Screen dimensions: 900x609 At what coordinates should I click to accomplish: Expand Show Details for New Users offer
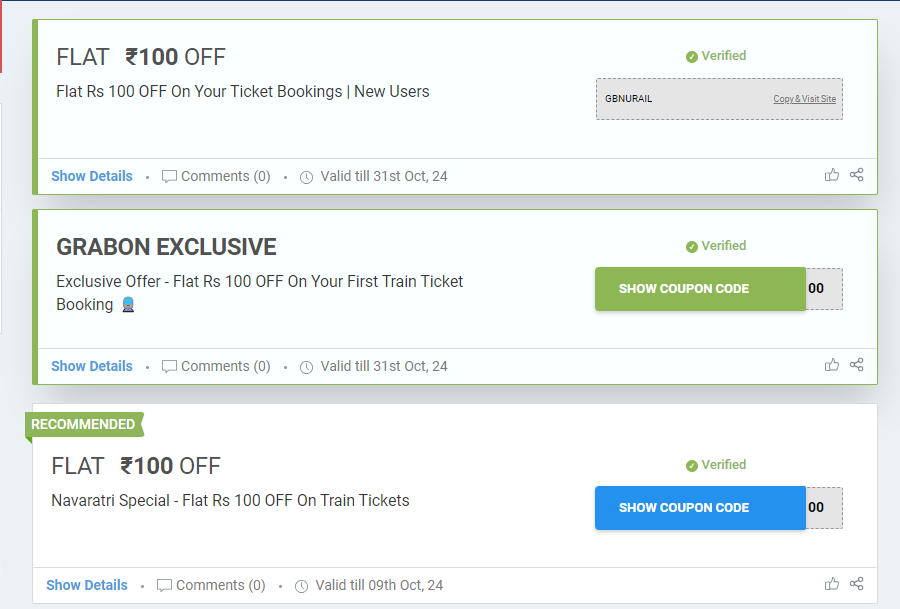(92, 176)
